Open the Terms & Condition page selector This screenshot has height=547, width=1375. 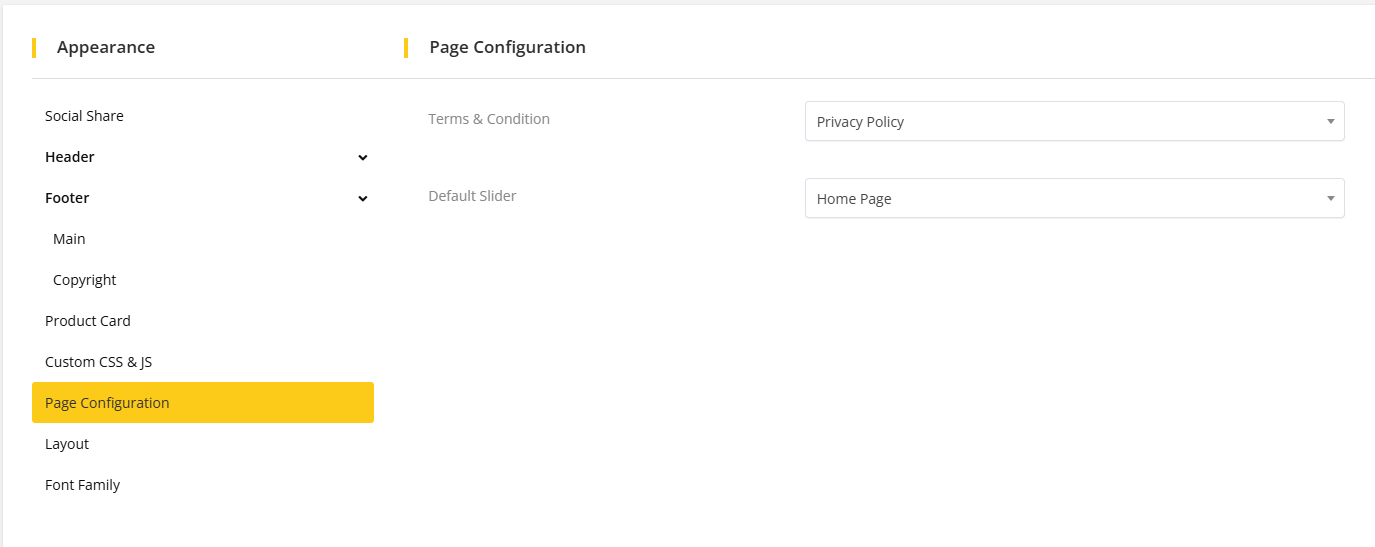tap(1062, 122)
